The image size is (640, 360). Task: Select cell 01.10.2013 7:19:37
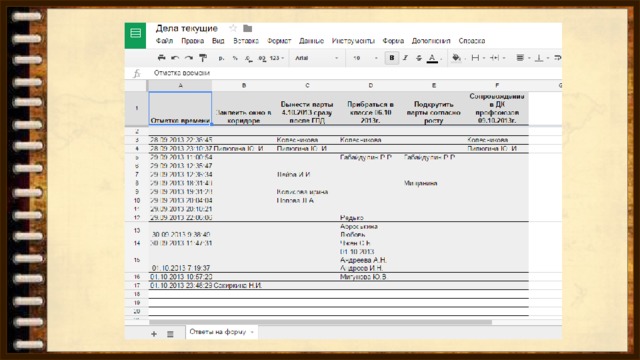point(180,260)
